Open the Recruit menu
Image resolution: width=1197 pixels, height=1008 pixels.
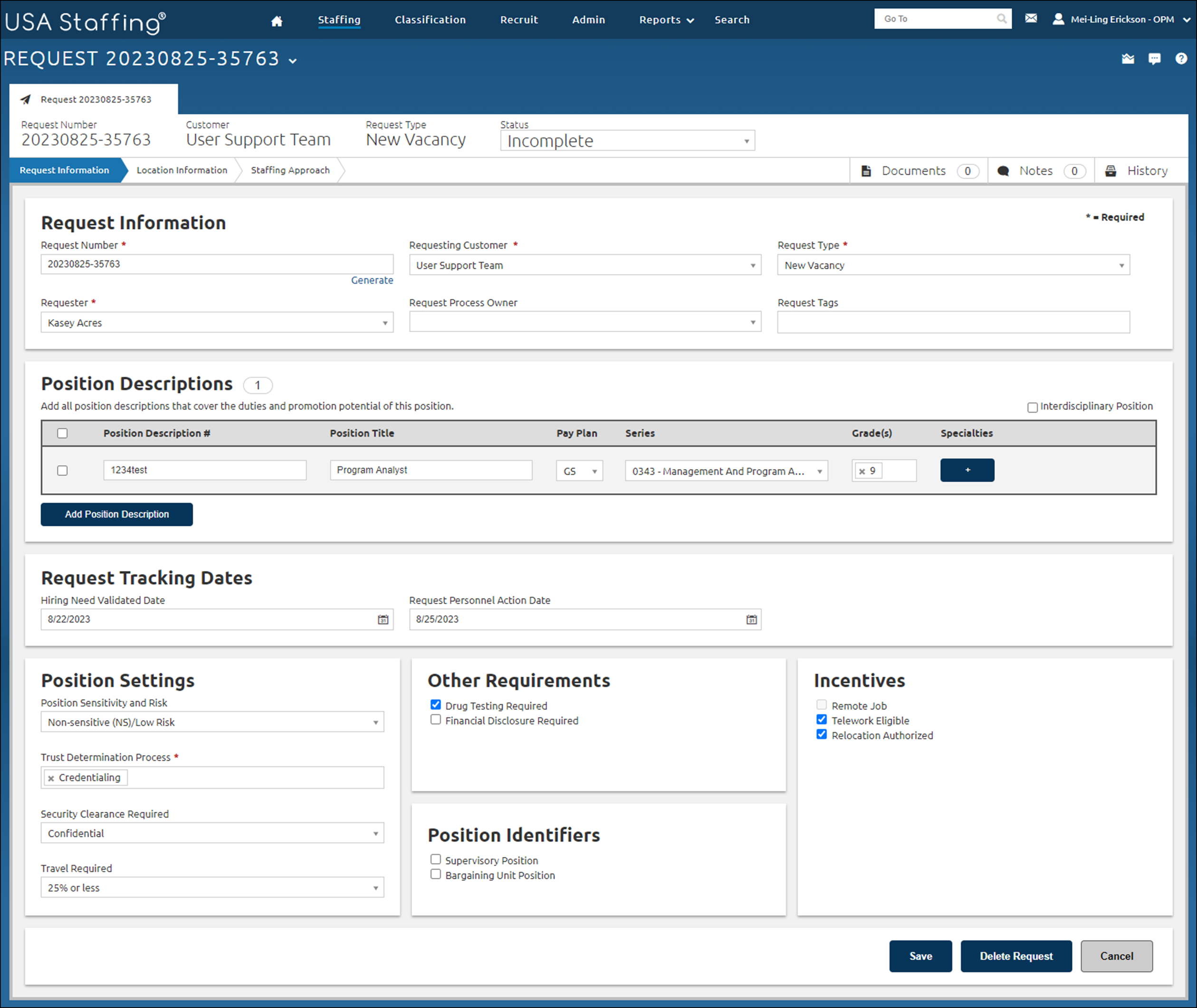[519, 20]
